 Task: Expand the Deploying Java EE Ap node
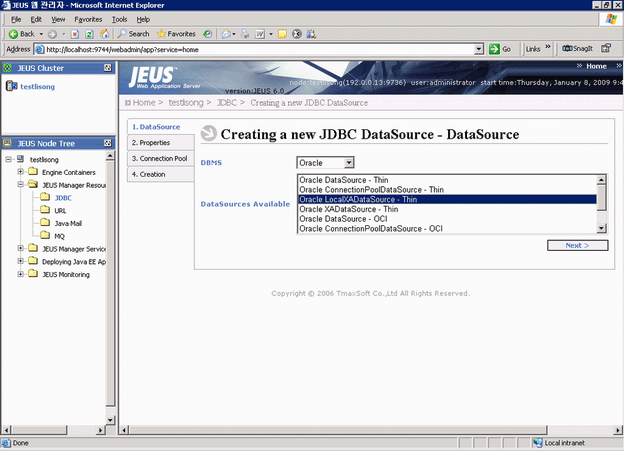(x=20, y=261)
